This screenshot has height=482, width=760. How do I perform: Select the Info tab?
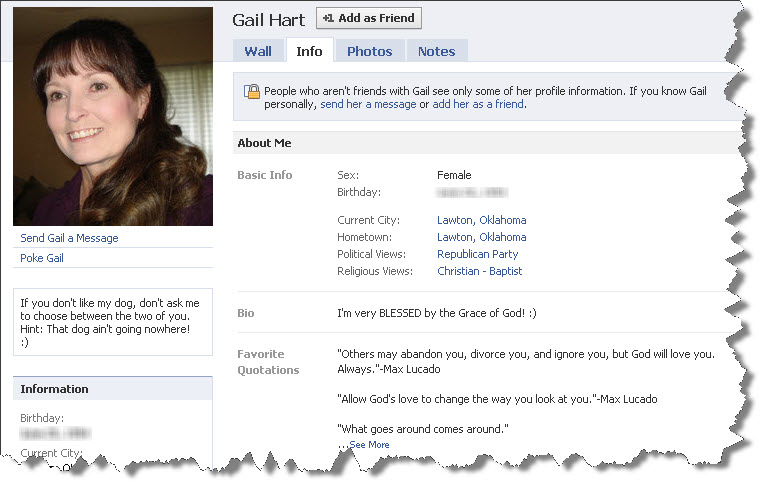(309, 50)
